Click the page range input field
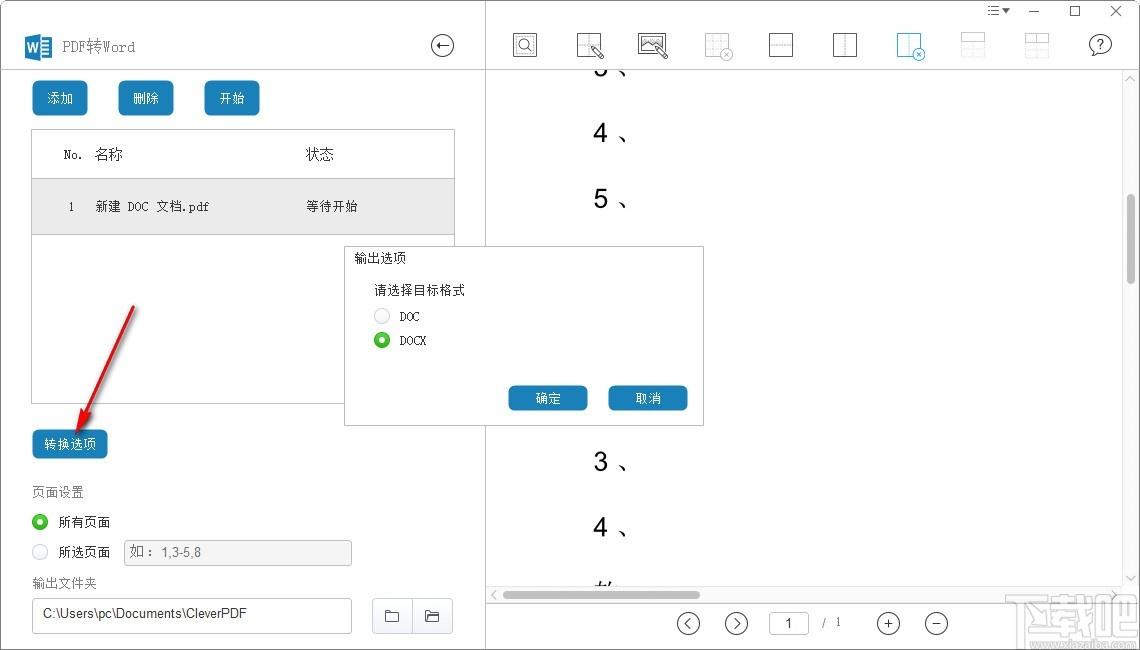Image resolution: width=1140 pixels, height=650 pixels. (x=238, y=553)
